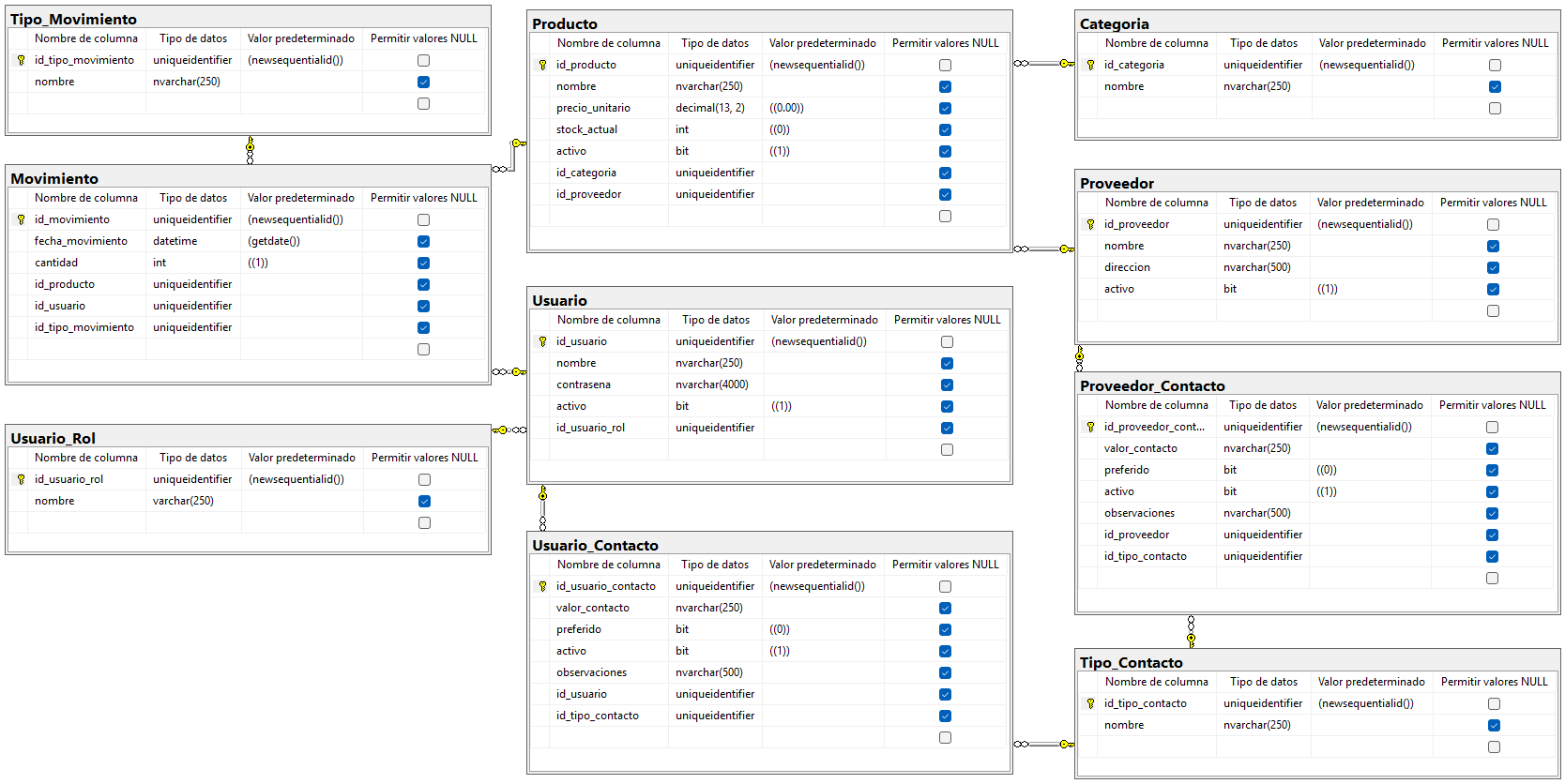
Task: Select the key icon in Proveedor's id_proveedor row
Action: 1090,224
